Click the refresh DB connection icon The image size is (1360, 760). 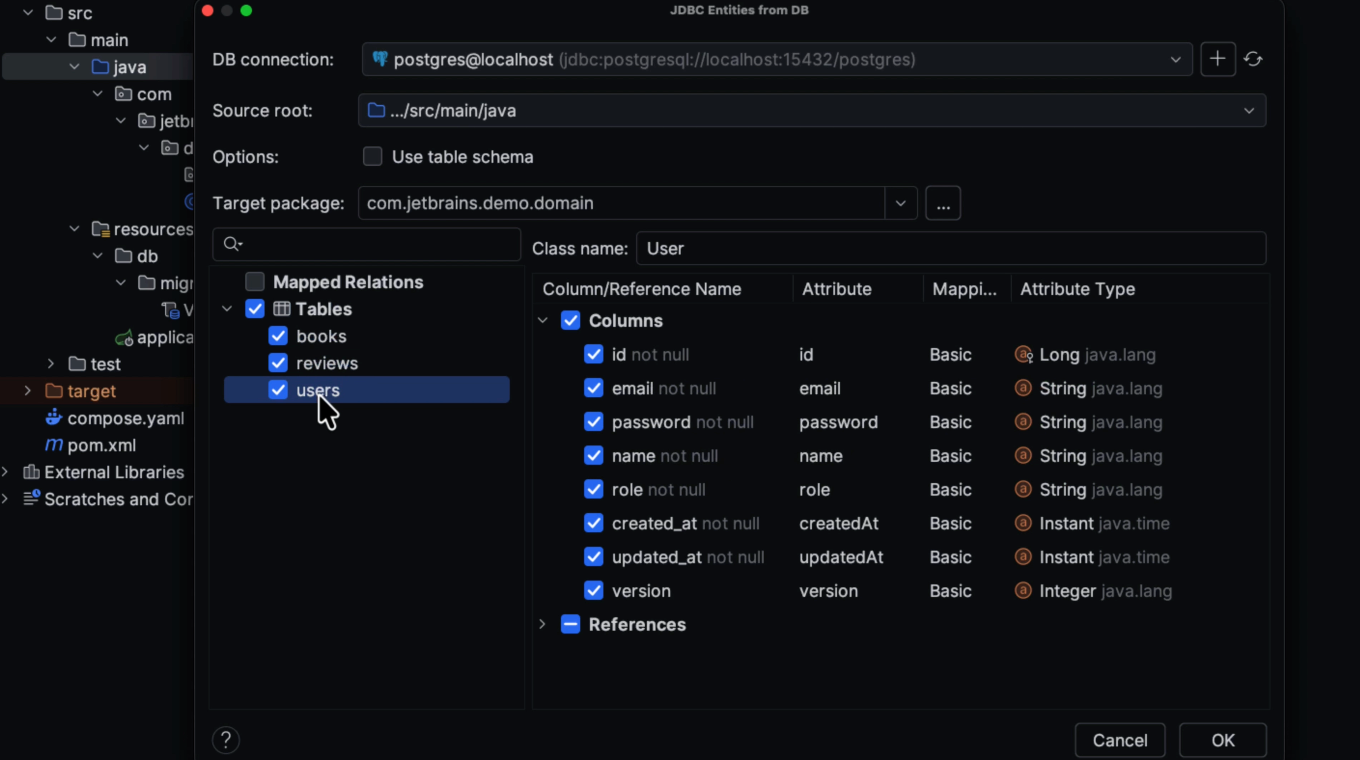click(x=1253, y=60)
